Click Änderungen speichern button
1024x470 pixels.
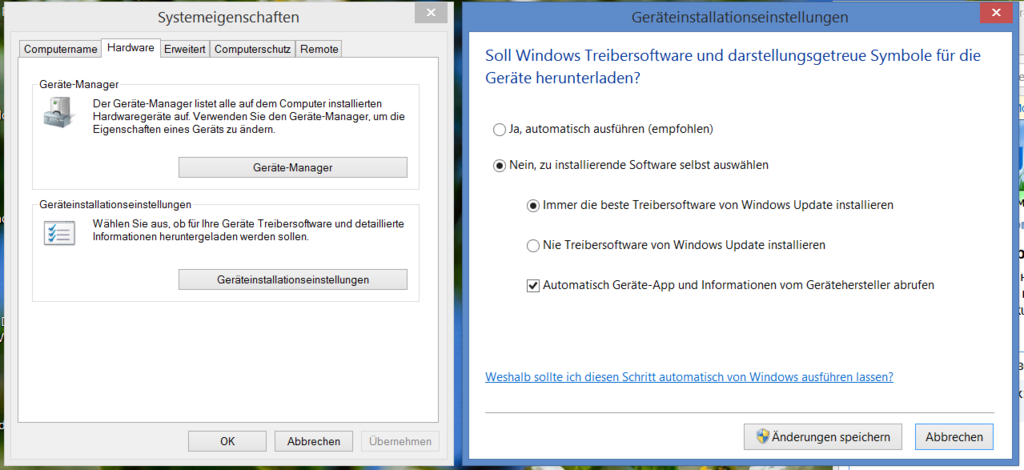(x=823, y=437)
